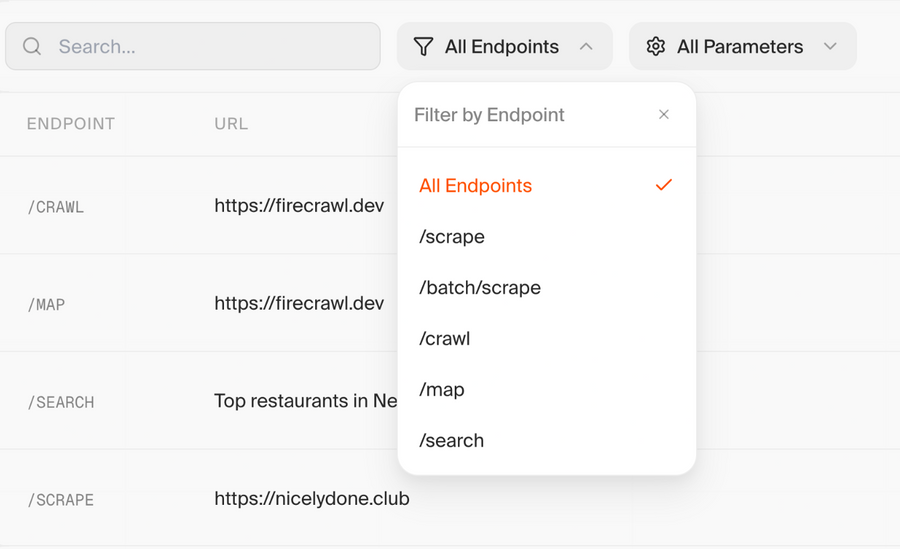Click the orange checkmark next to All Endpoints
900x549 pixels.
(664, 186)
